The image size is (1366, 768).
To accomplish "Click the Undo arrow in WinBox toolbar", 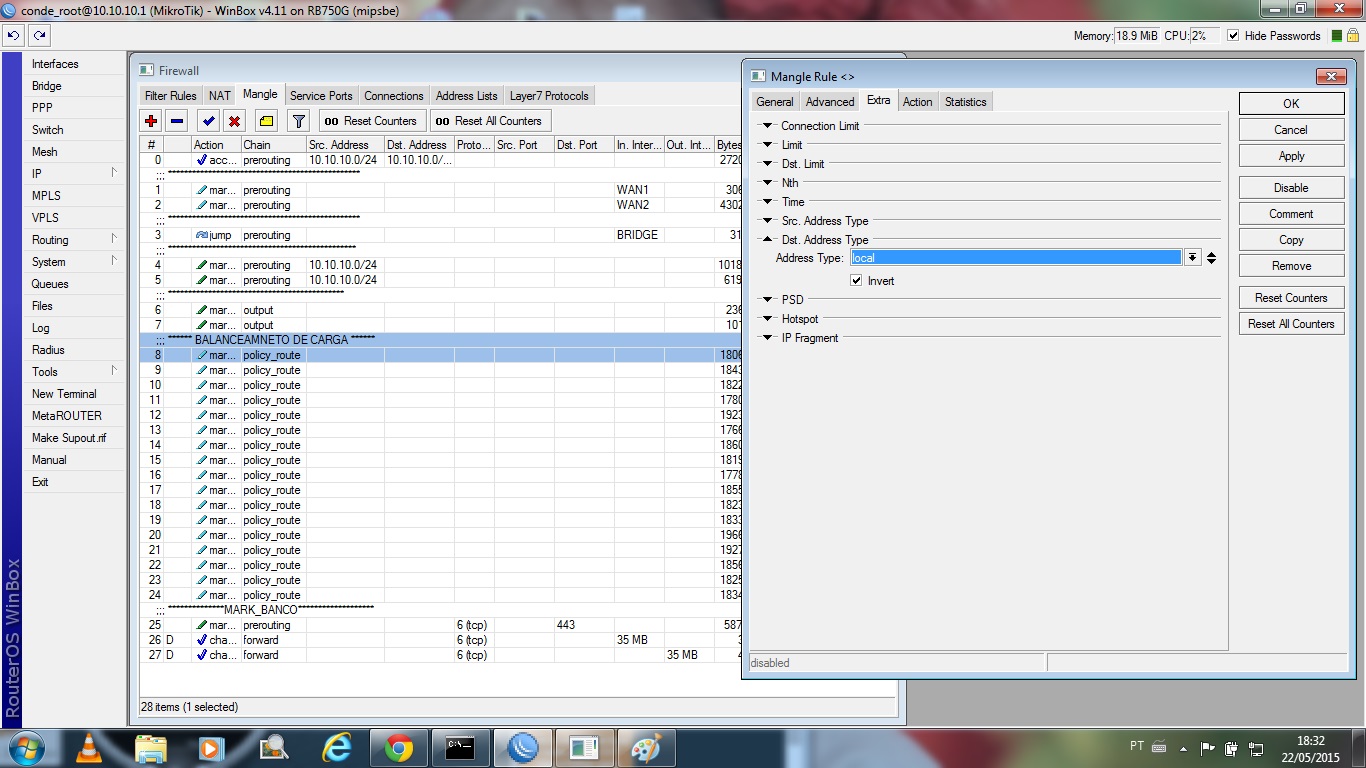I will [13, 35].
